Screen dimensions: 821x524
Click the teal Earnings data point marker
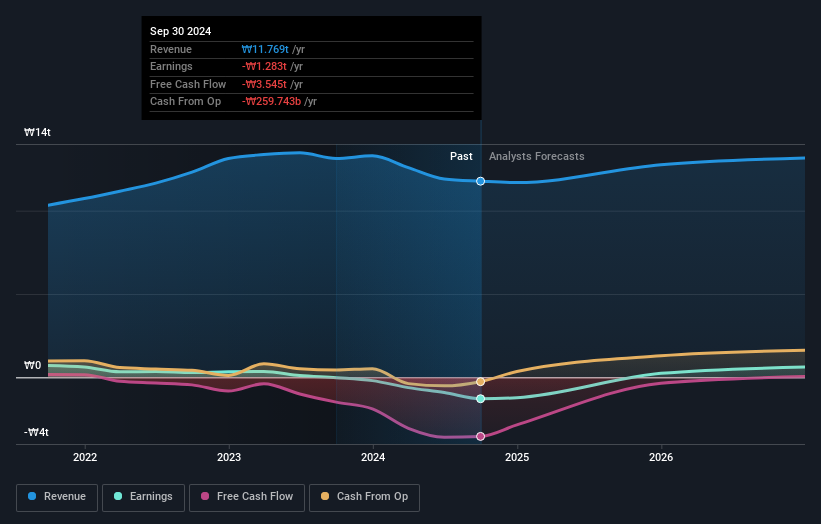click(x=480, y=399)
